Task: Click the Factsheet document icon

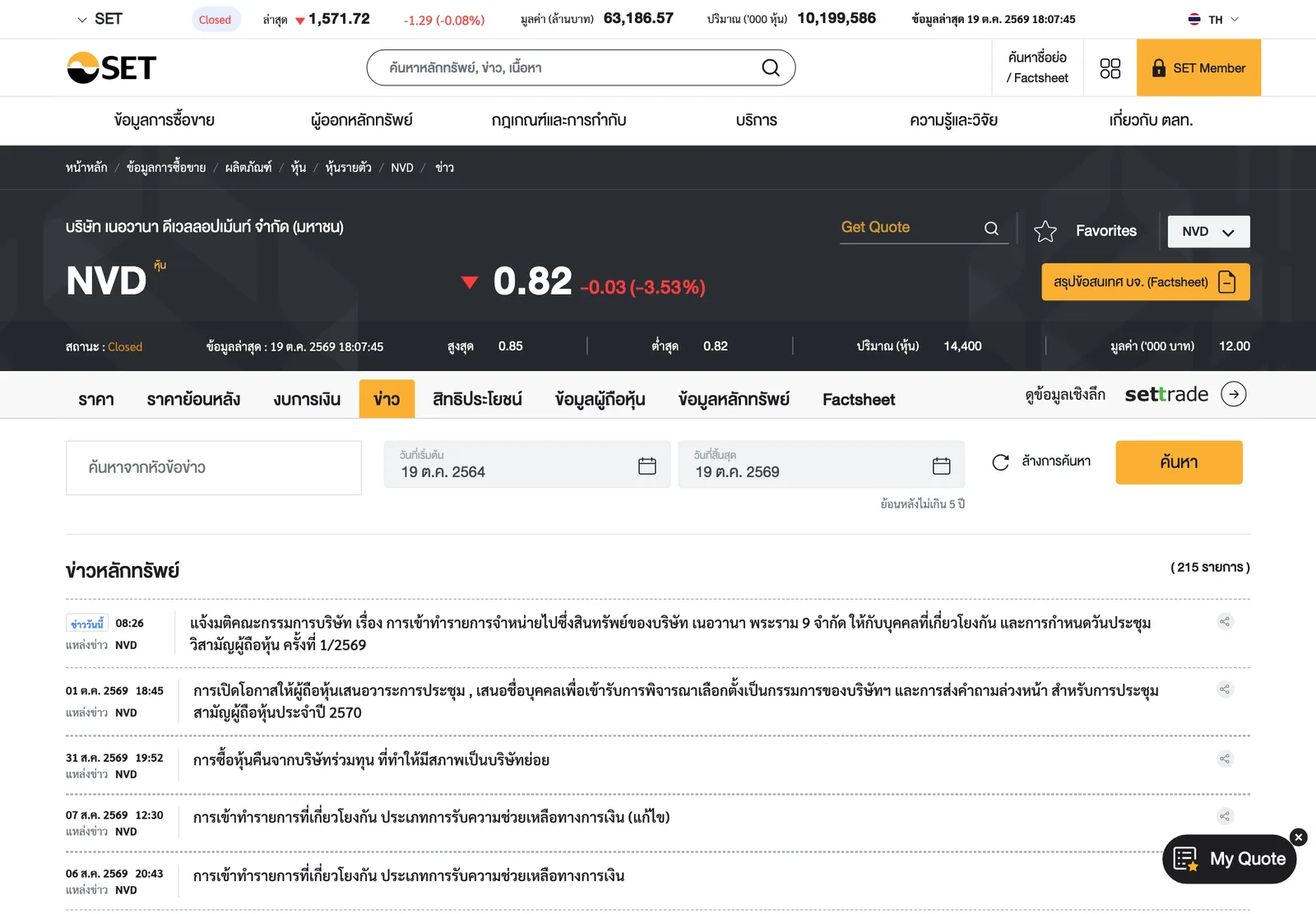Action: pyautogui.click(x=1227, y=282)
